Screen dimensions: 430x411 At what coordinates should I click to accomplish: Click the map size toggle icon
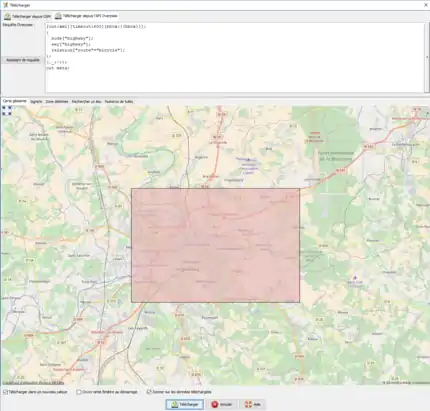tap(7, 111)
